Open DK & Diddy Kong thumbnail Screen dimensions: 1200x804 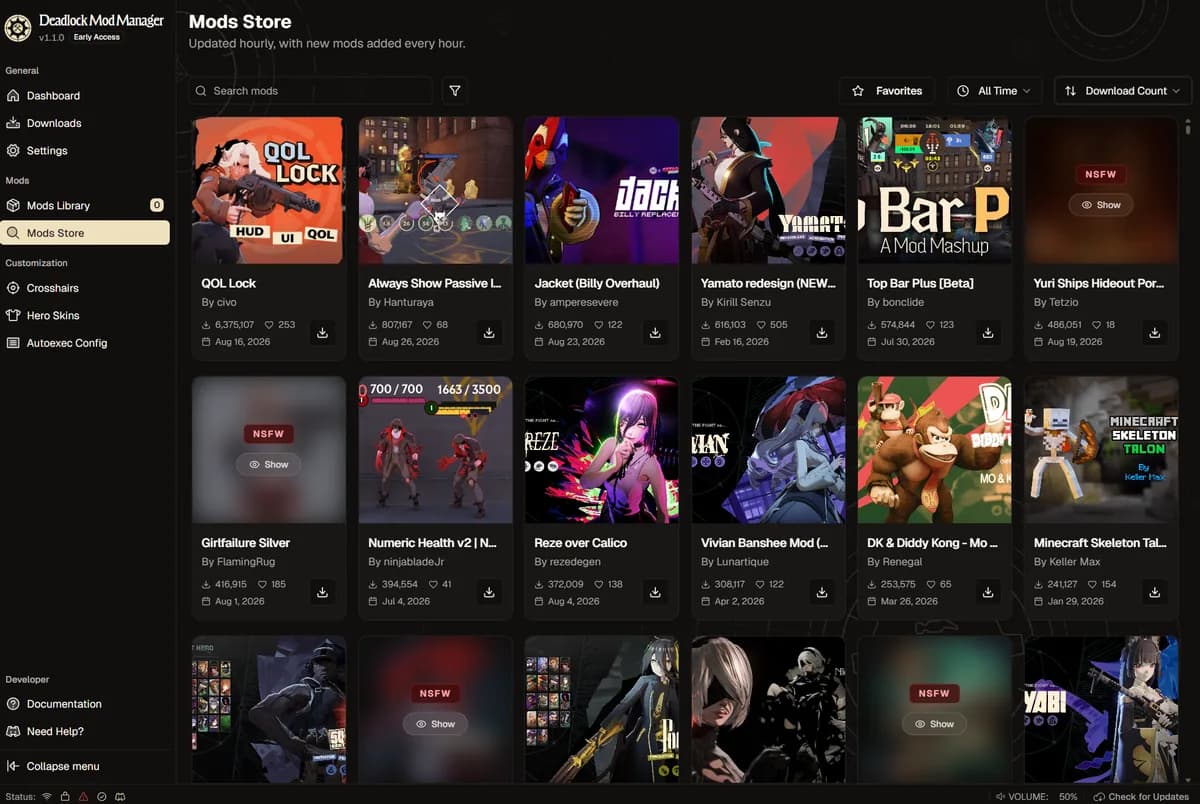click(x=935, y=449)
